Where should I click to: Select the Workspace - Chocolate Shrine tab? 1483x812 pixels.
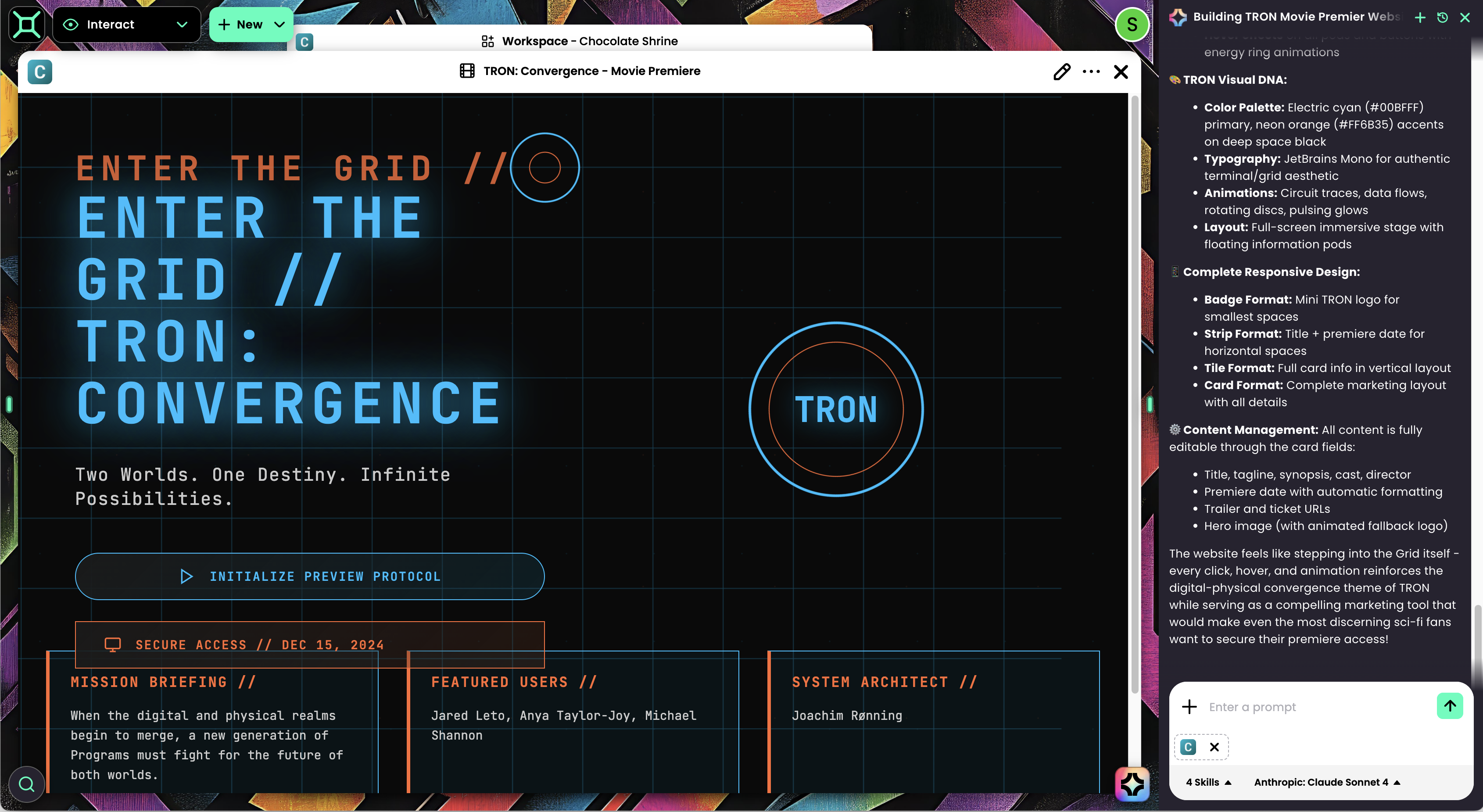580,41
